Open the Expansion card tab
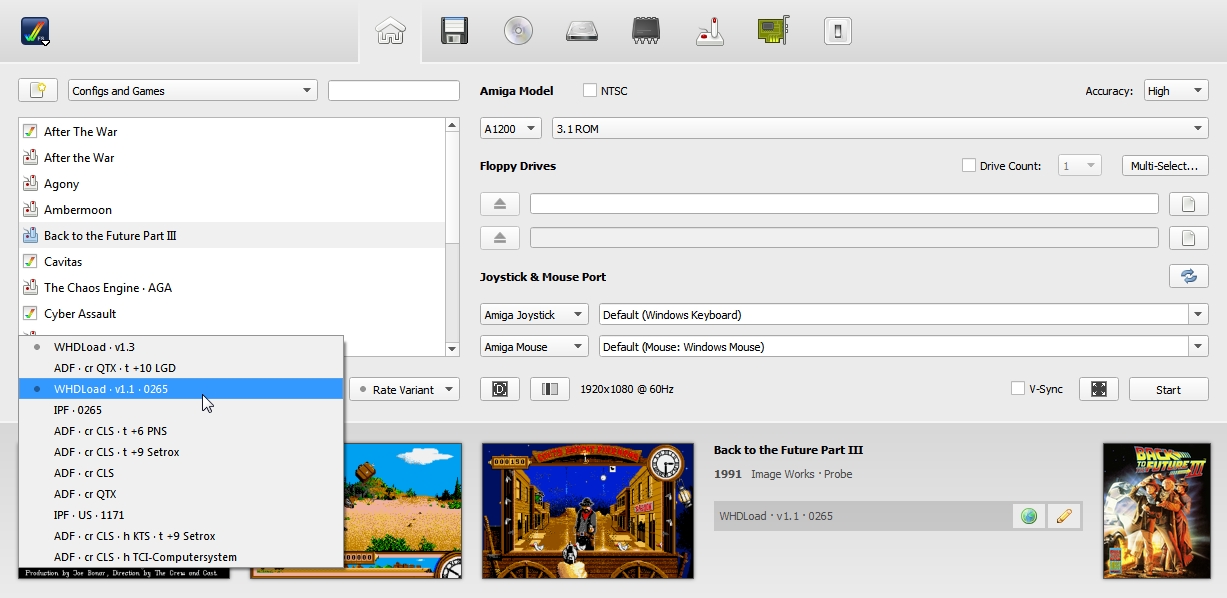1227x598 pixels. [x=774, y=31]
